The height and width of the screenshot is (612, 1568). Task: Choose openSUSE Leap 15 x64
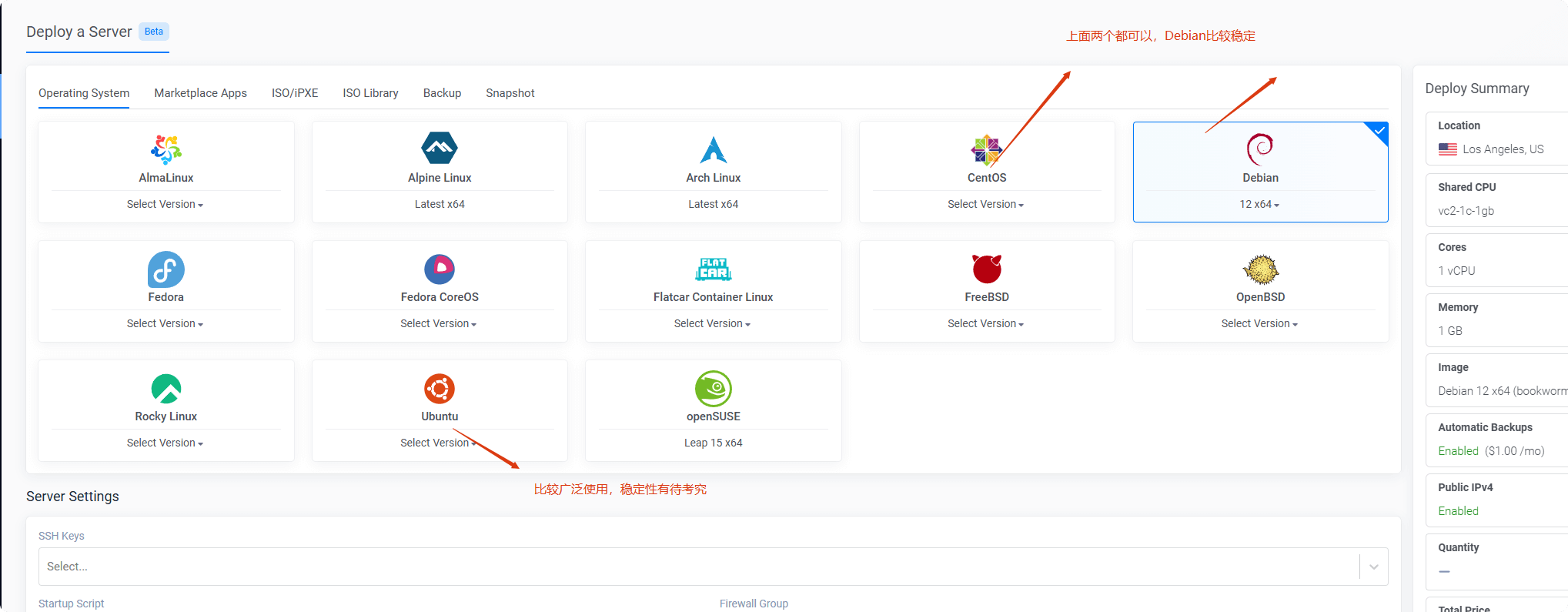click(714, 443)
